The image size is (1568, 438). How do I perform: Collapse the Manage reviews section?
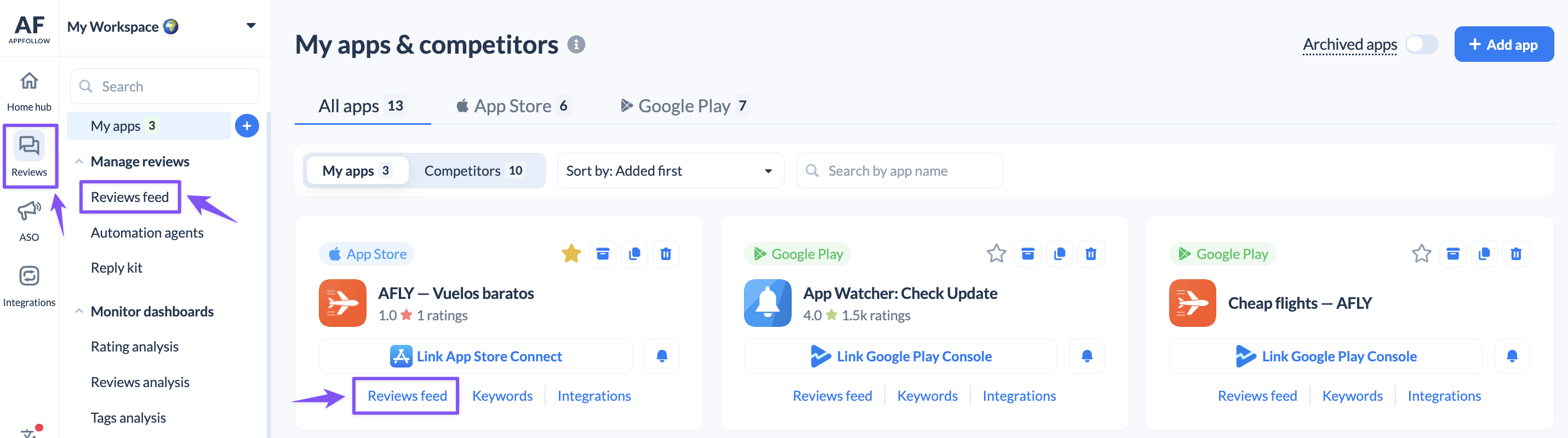tap(79, 162)
